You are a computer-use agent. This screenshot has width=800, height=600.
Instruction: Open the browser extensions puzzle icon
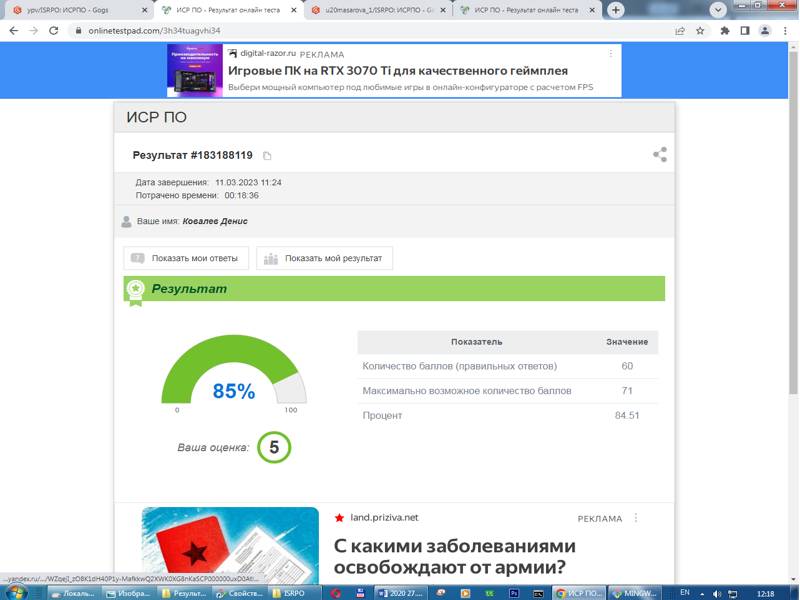point(723,31)
